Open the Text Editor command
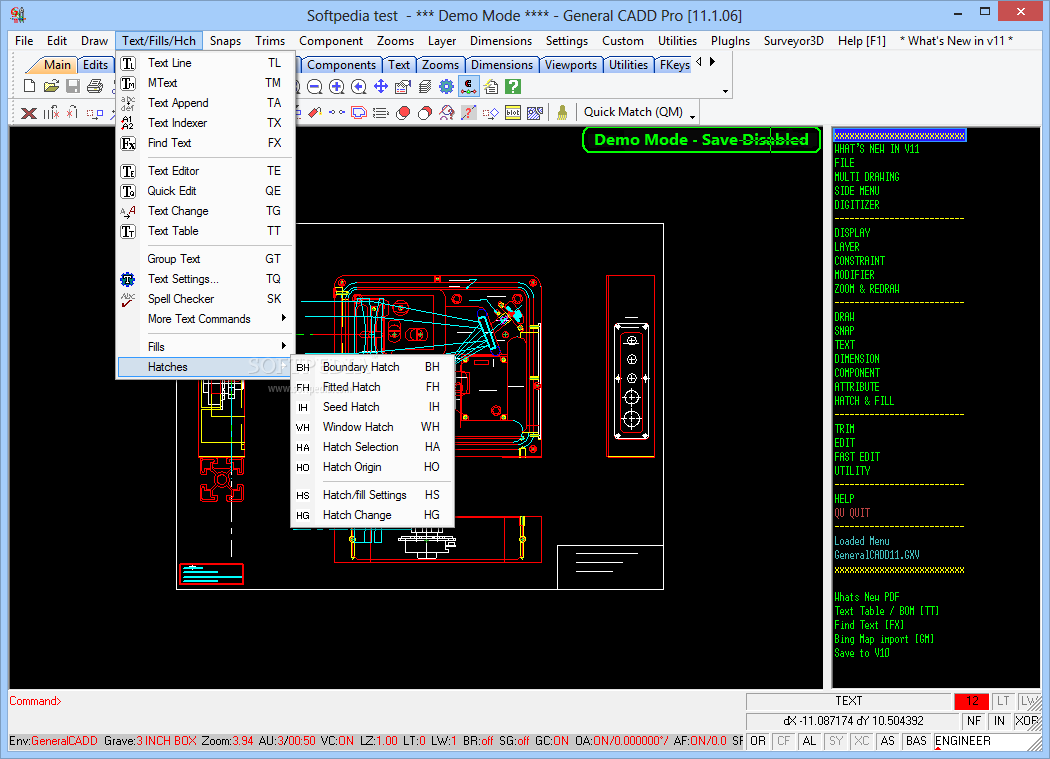The height and width of the screenshot is (759, 1050). 206,171
